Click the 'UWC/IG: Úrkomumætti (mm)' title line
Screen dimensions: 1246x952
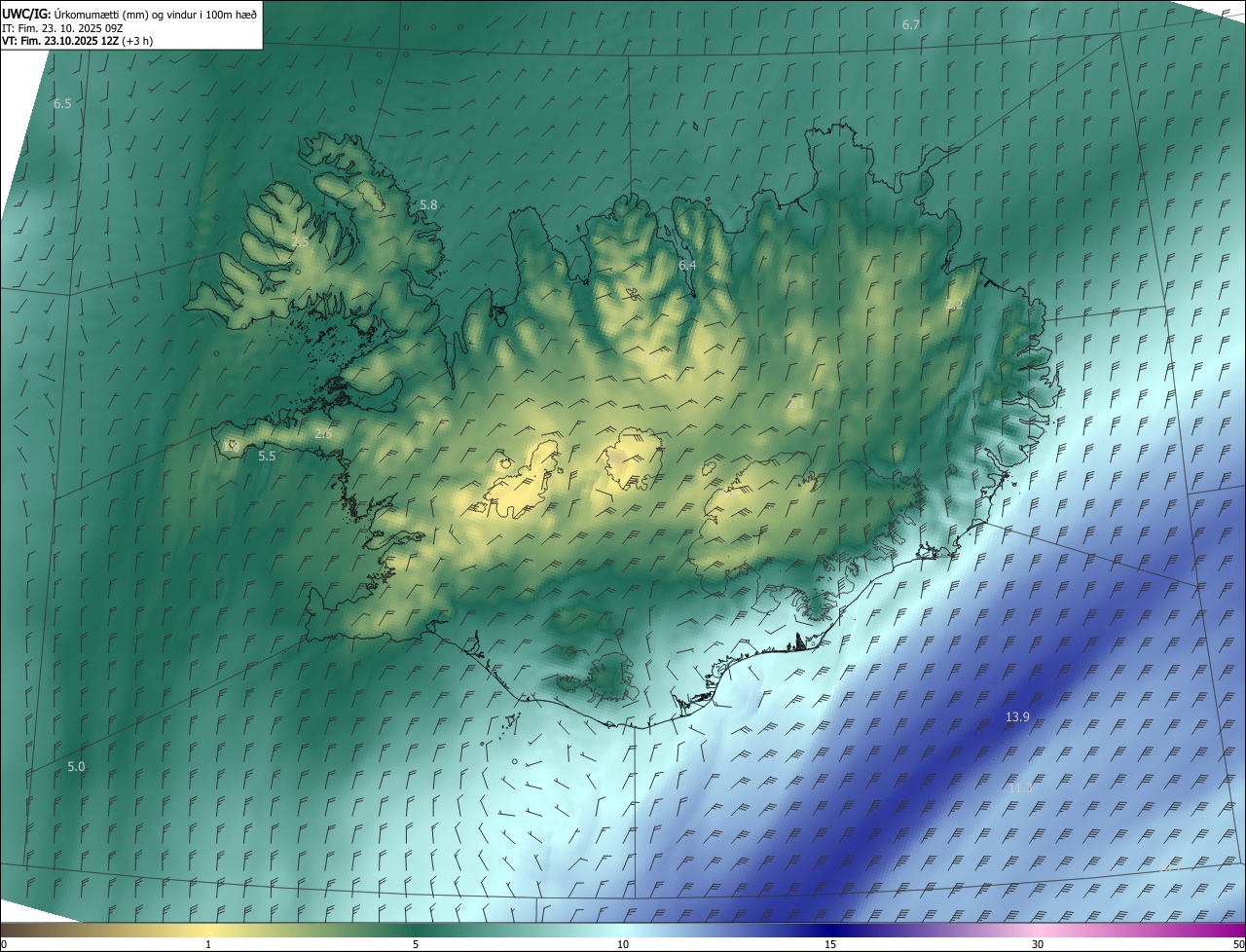(129, 13)
